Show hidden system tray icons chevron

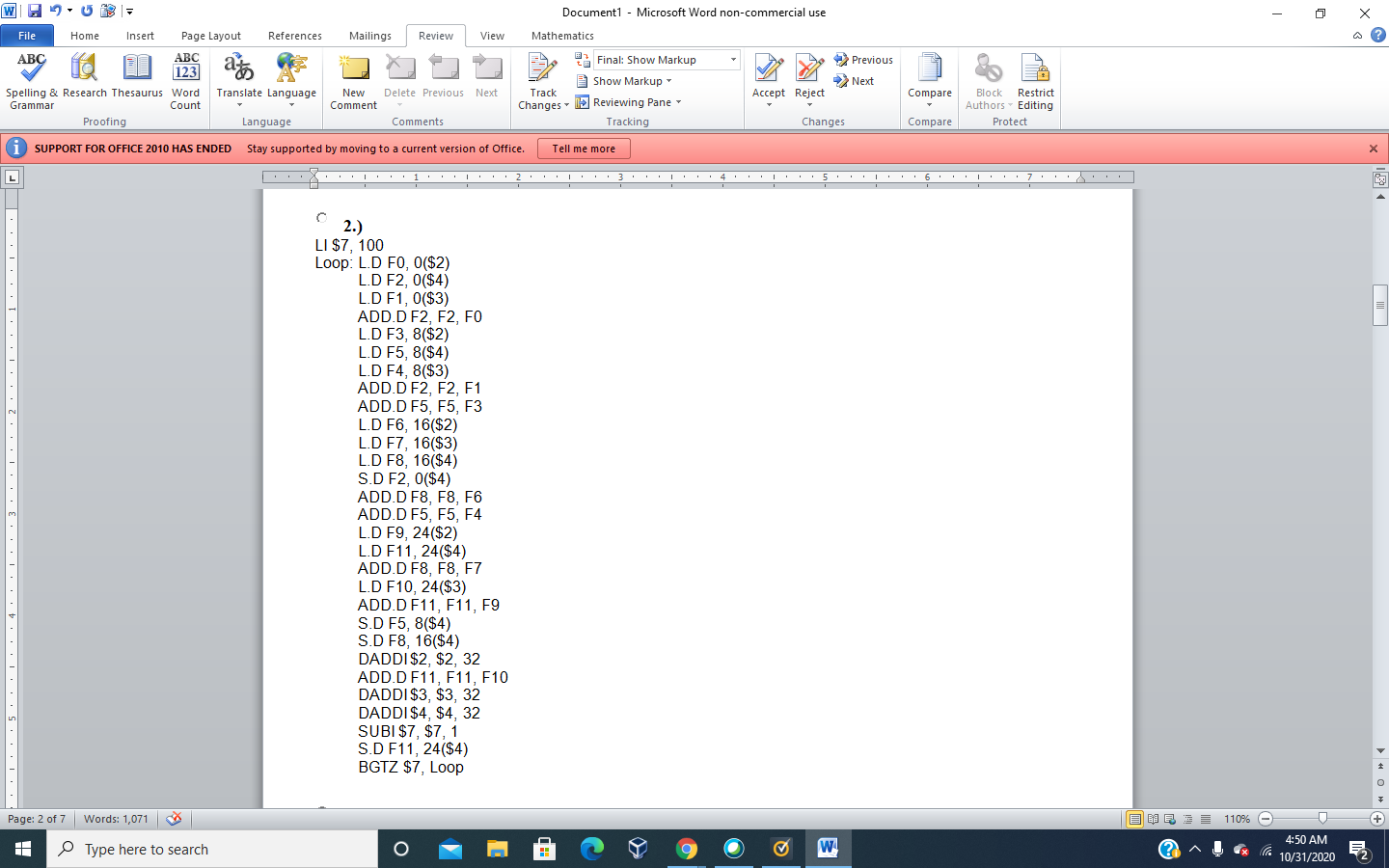[1195, 849]
